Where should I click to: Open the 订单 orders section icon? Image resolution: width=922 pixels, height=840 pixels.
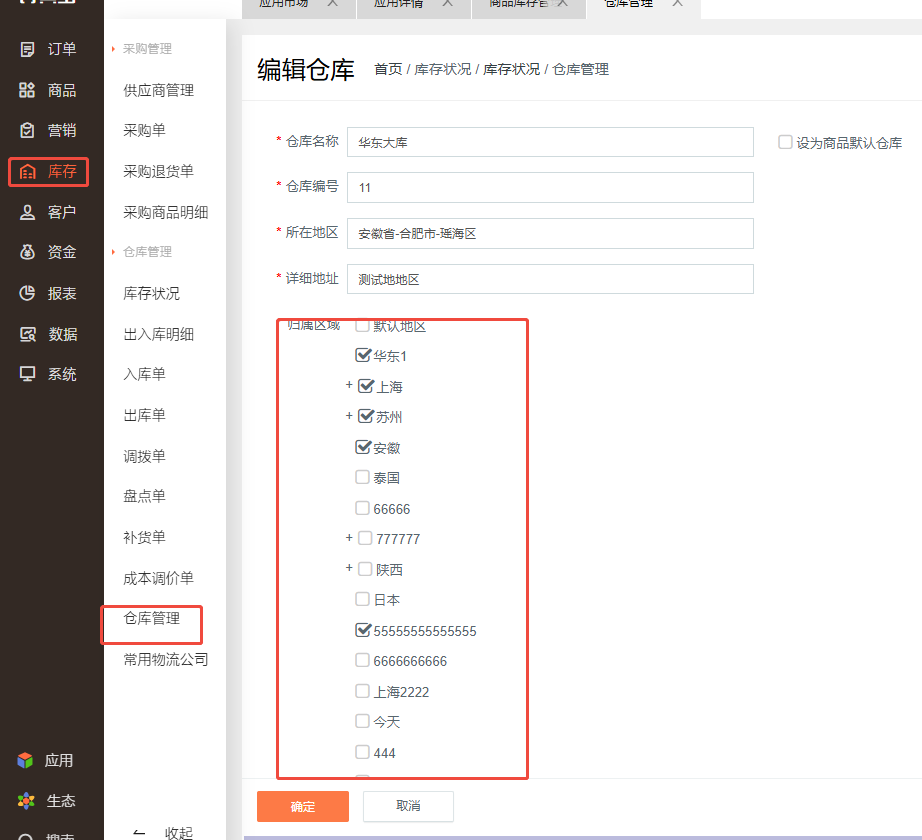(x=27, y=49)
